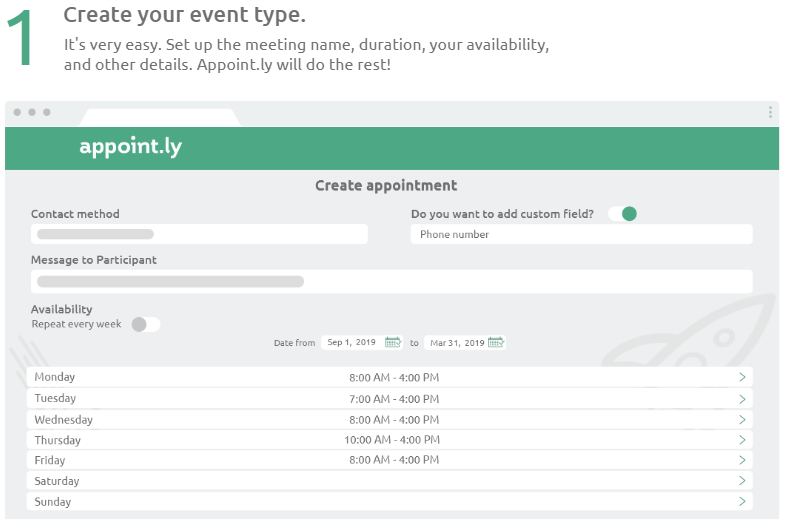Expand the Friday availability row
This screenshot has height=529, width=787.
pos(742,460)
